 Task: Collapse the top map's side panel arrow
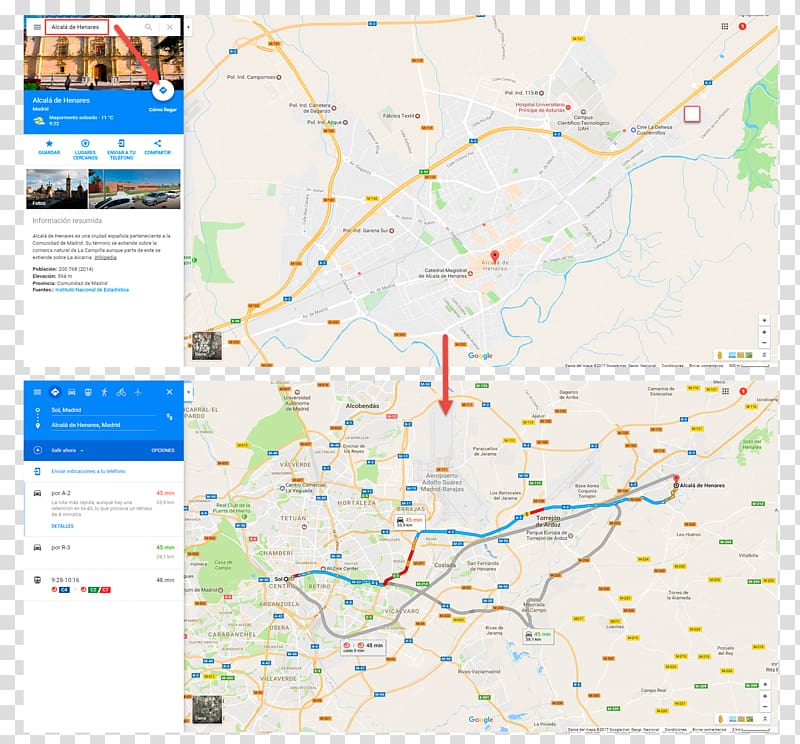[188, 27]
